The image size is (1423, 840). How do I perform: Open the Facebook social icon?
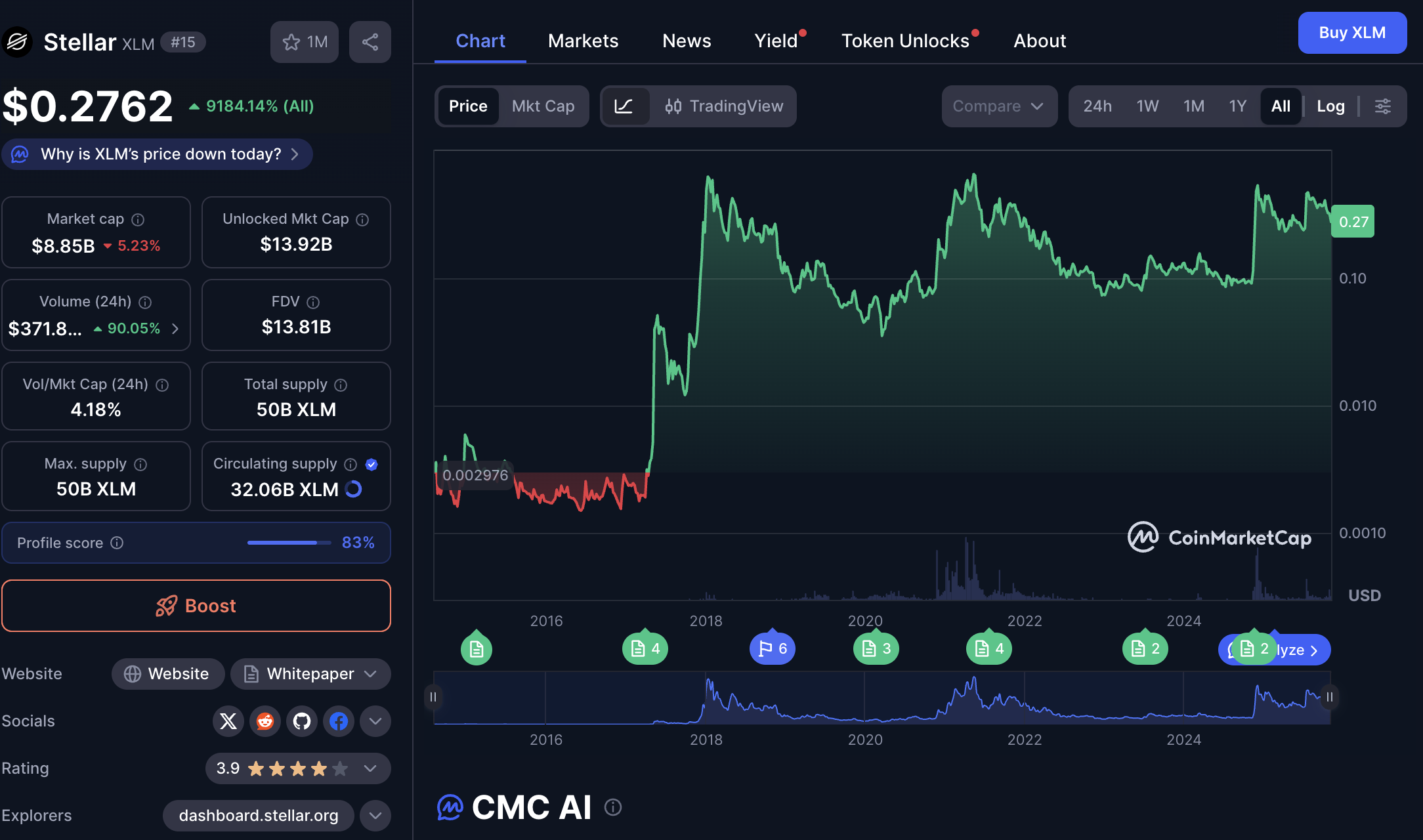(339, 721)
